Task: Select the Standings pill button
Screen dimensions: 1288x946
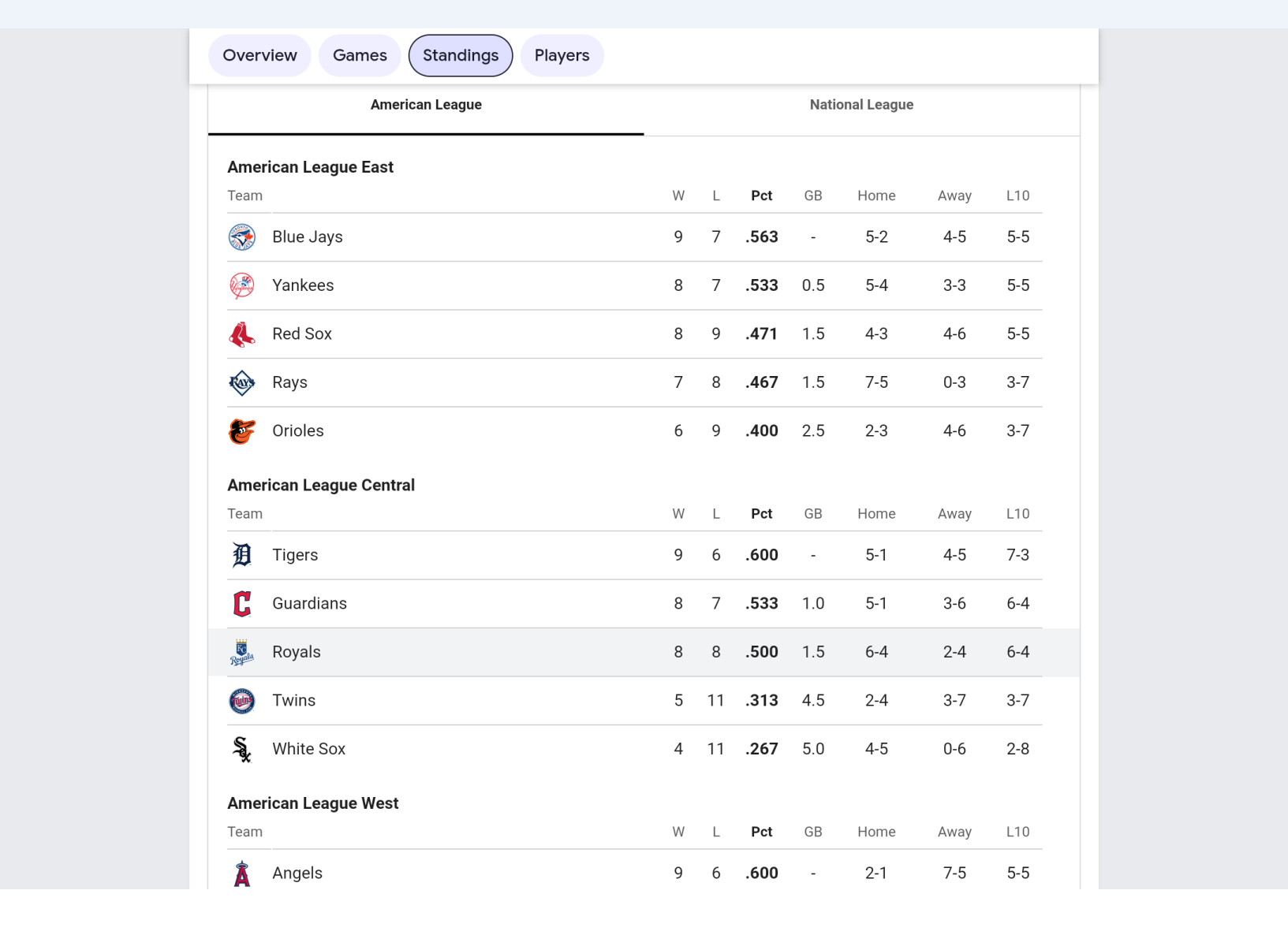Action: coord(461,55)
